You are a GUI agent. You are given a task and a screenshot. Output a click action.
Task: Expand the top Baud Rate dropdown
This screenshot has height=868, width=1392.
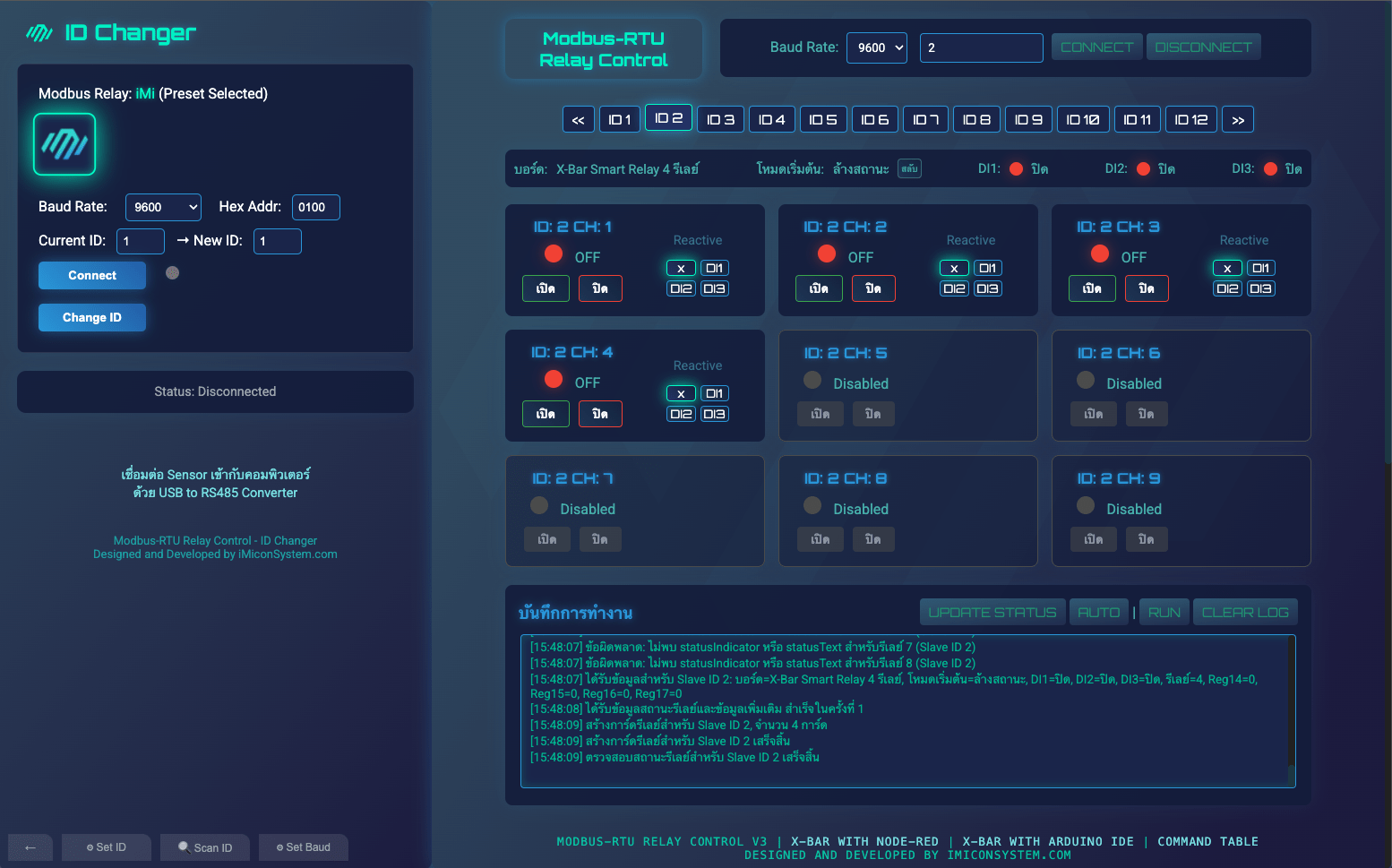click(876, 47)
